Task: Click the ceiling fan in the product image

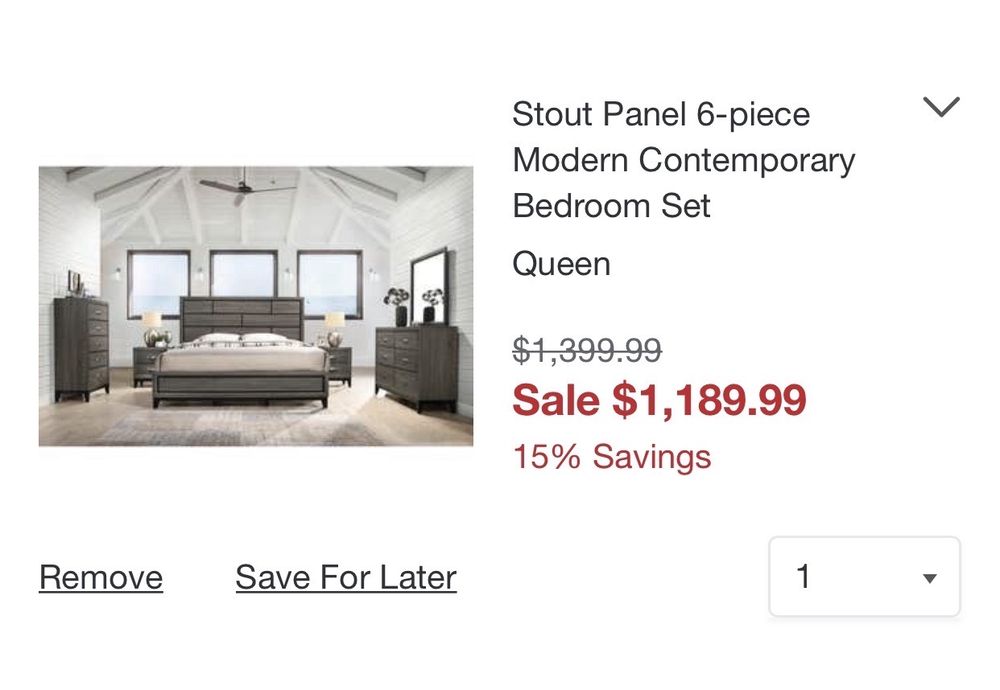Action: click(239, 186)
